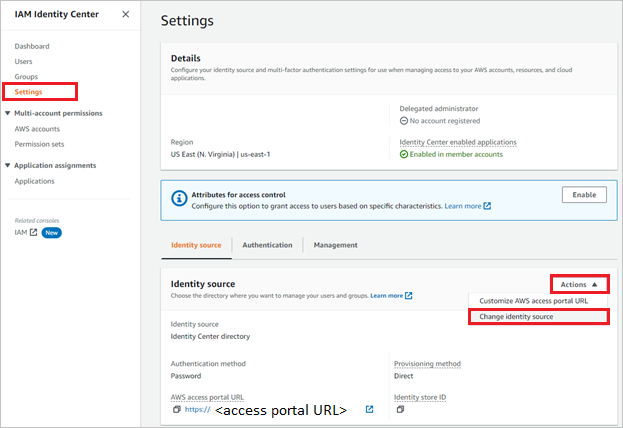Copy the Identity store ID
Viewport: 623px width, 428px height.
tap(400, 409)
